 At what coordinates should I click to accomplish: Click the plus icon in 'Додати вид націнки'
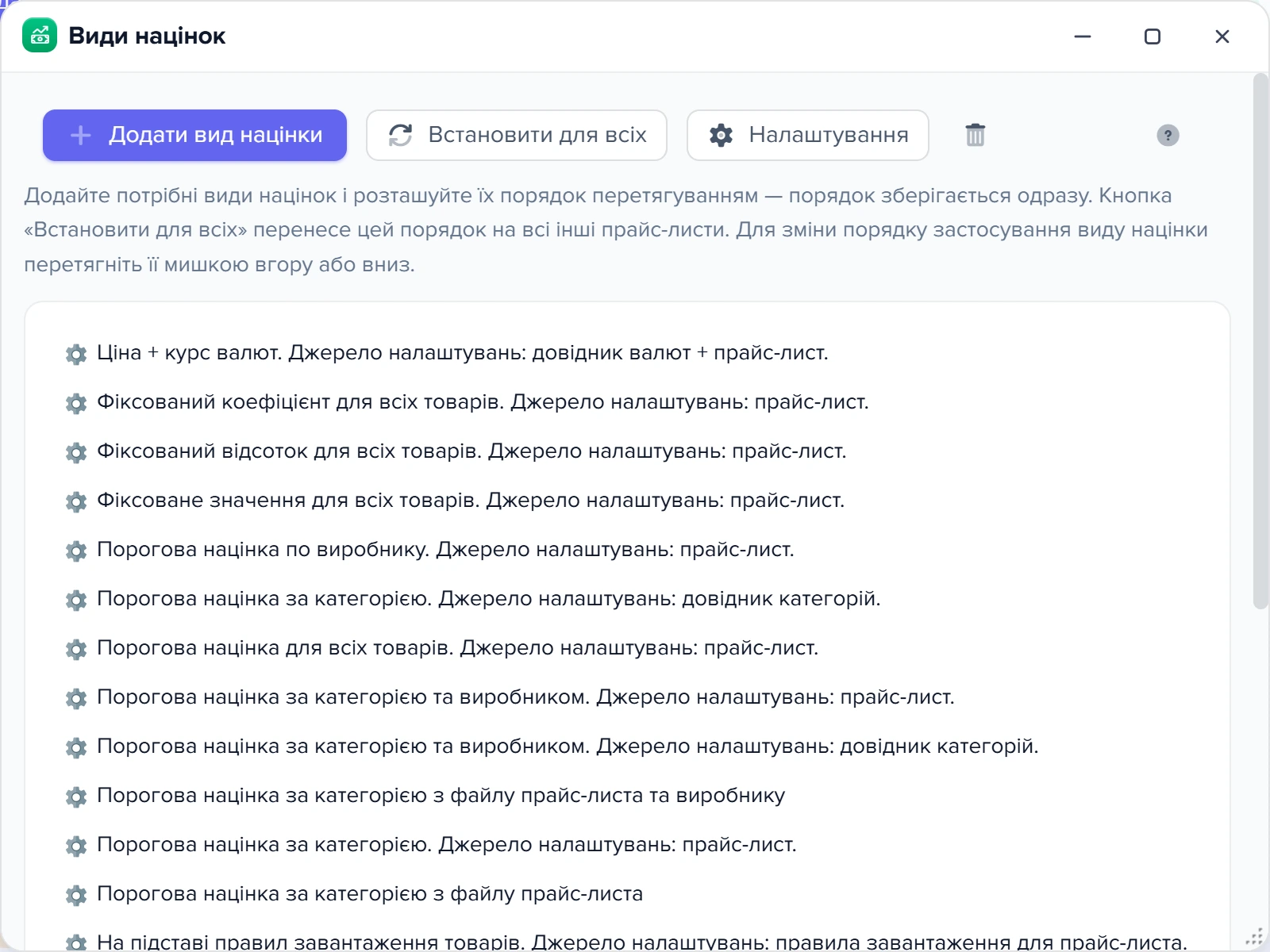(80, 135)
